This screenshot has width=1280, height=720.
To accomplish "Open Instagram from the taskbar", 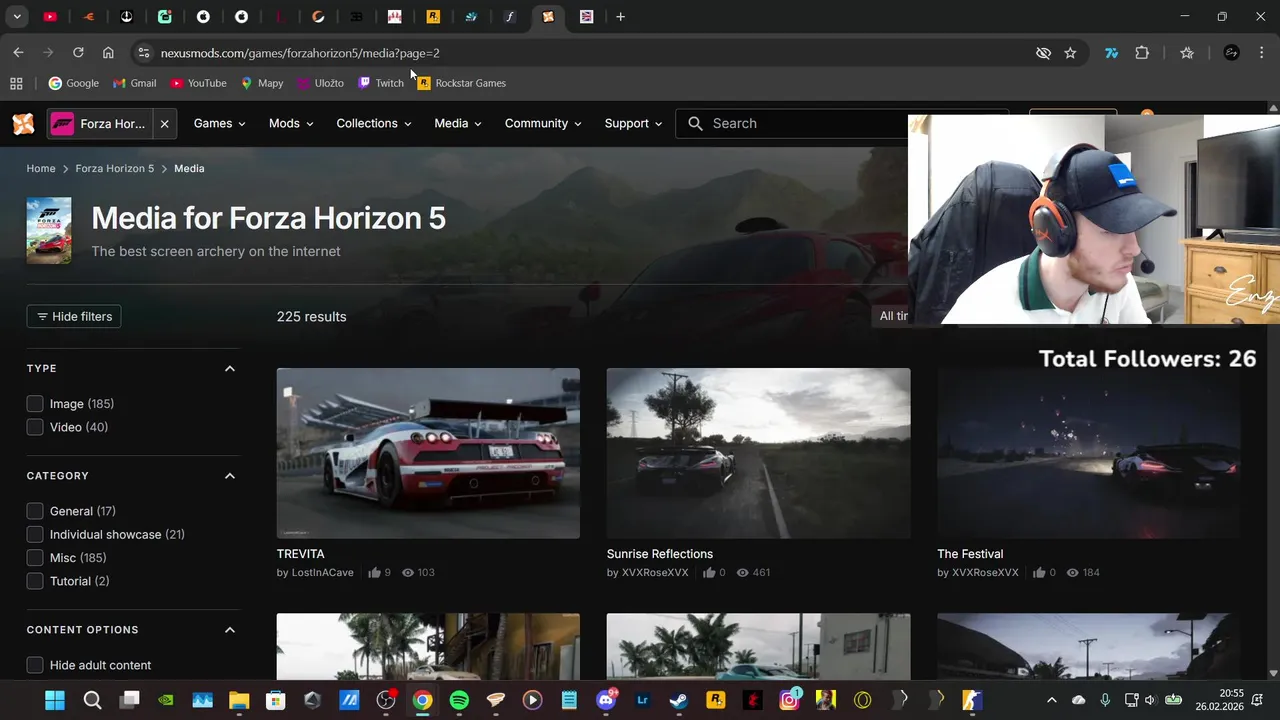I will click(789, 701).
